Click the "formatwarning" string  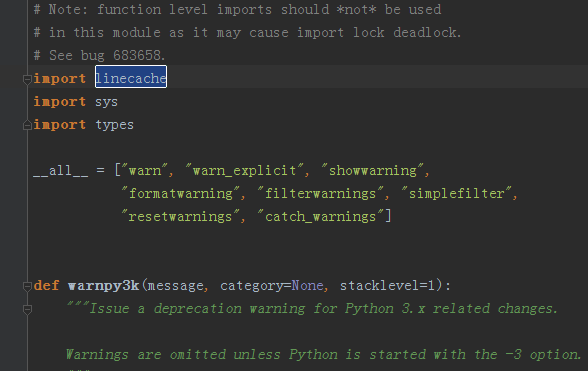pyautogui.click(x=180, y=194)
